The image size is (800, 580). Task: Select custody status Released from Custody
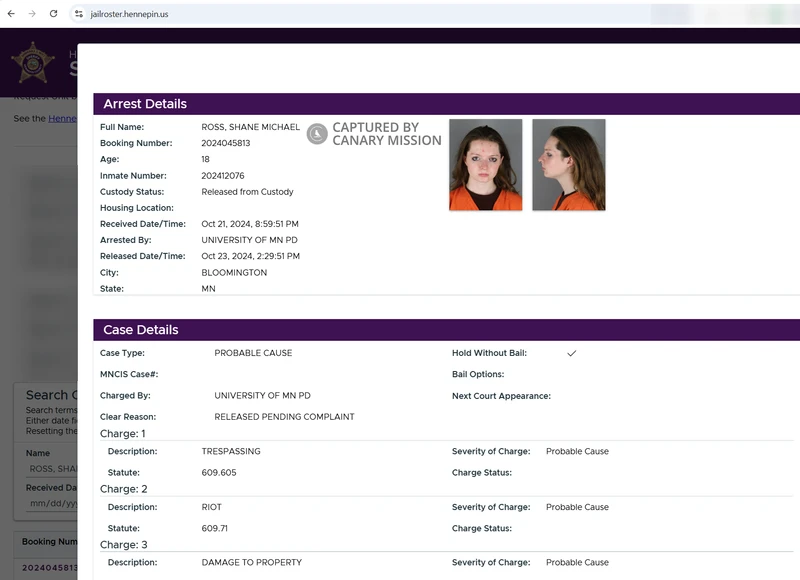(247, 192)
